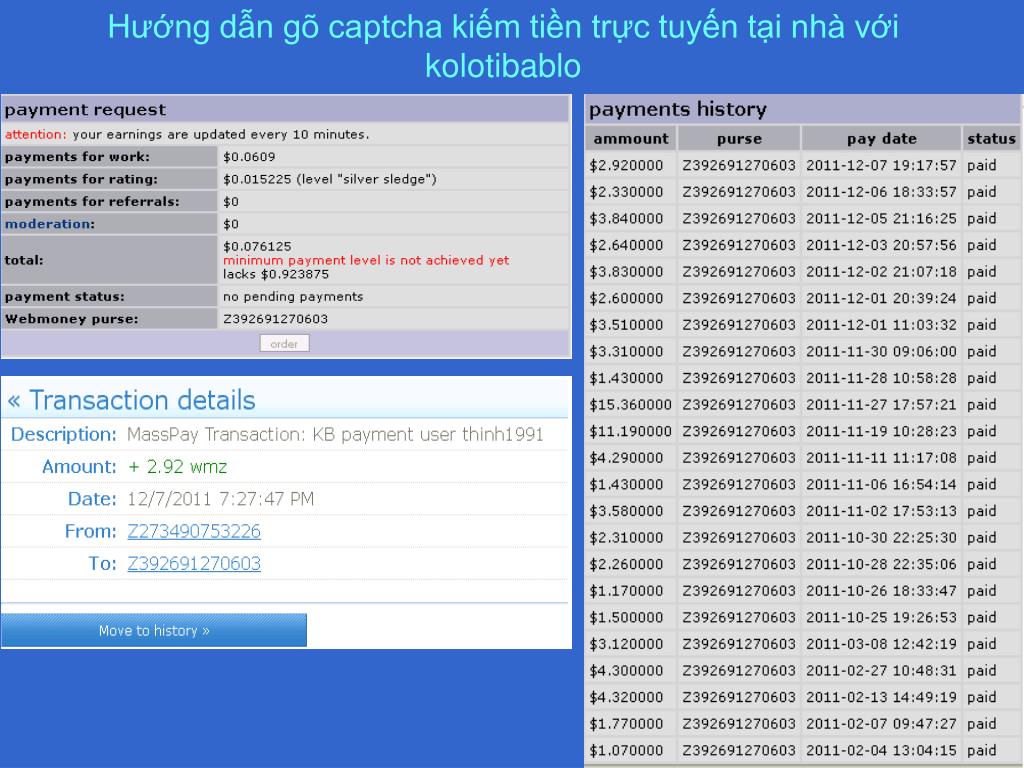Click the order button

coord(284,344)
